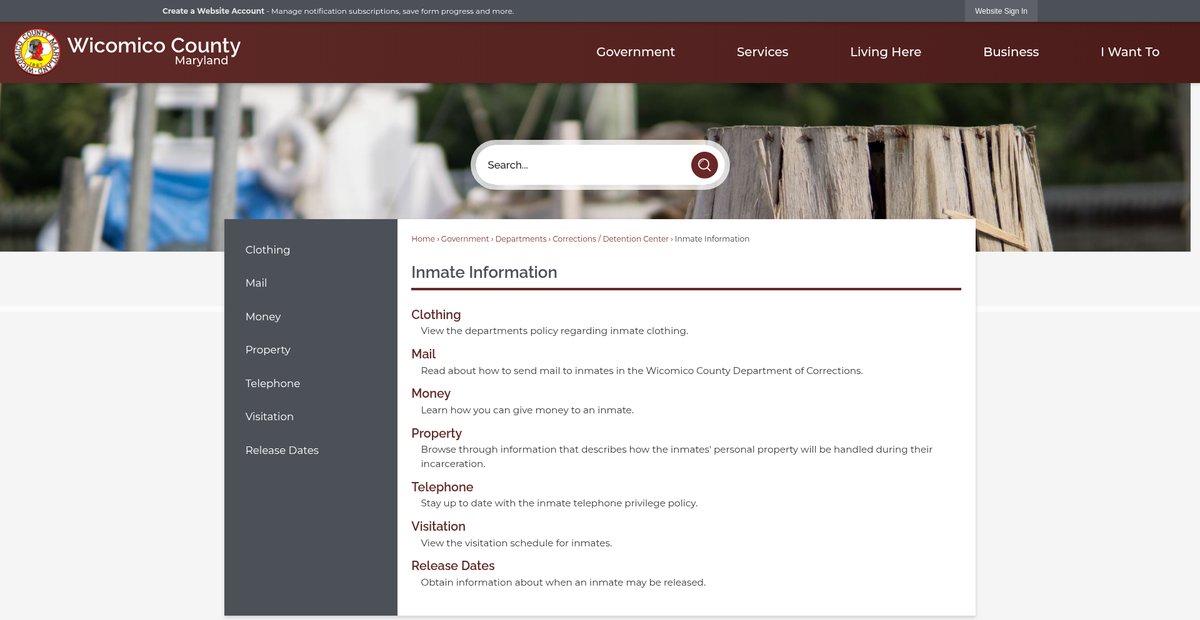The width and height of the screenshot is (1200, 620).
Task: Open the Property heading link in content
Action: pos(437,434)
